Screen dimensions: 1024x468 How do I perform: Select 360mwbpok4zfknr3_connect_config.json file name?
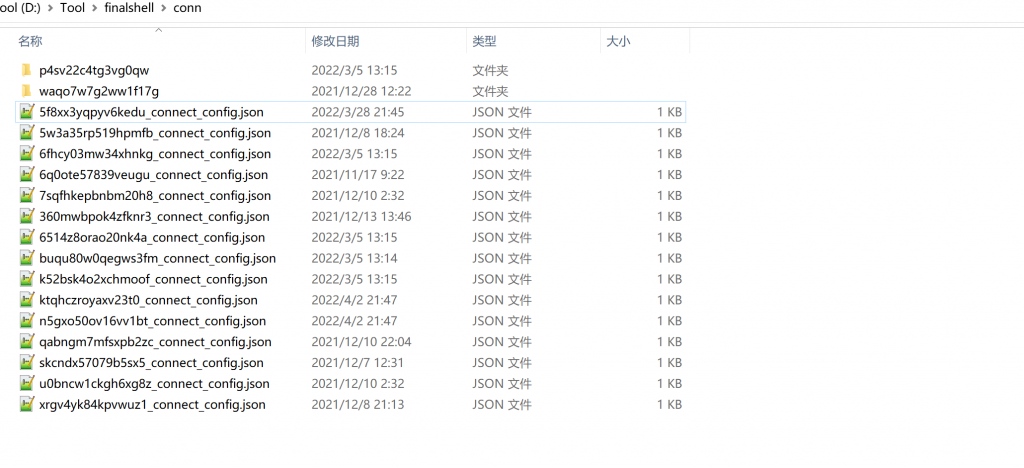(154, 216)
